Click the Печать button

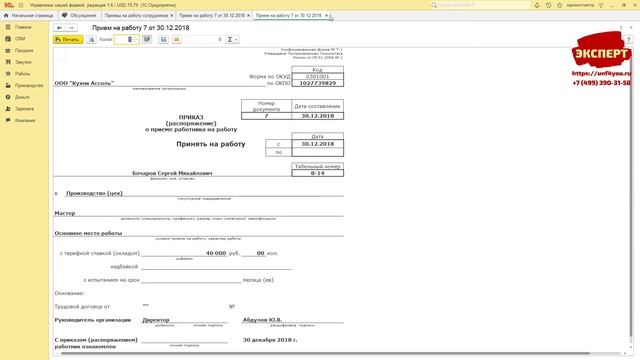coord(68,40)
